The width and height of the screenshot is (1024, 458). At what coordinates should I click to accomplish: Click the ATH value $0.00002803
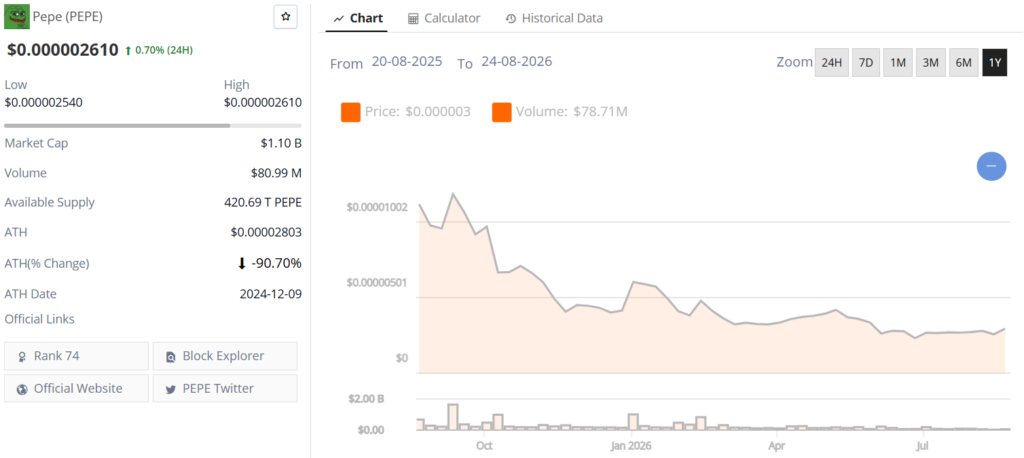pyautogui.click(x=266, y=232)
